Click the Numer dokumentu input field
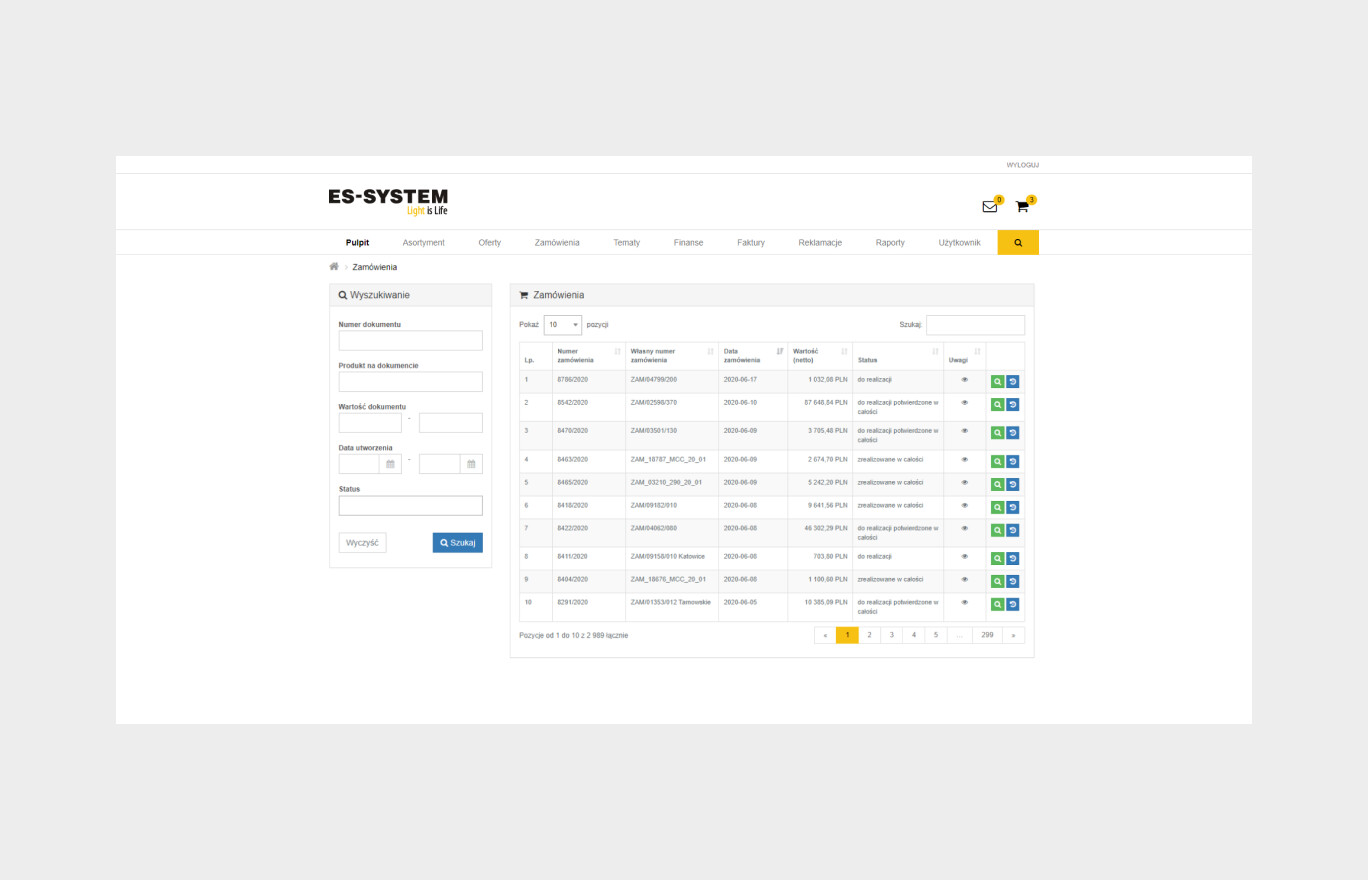 (x=410, y=341)
